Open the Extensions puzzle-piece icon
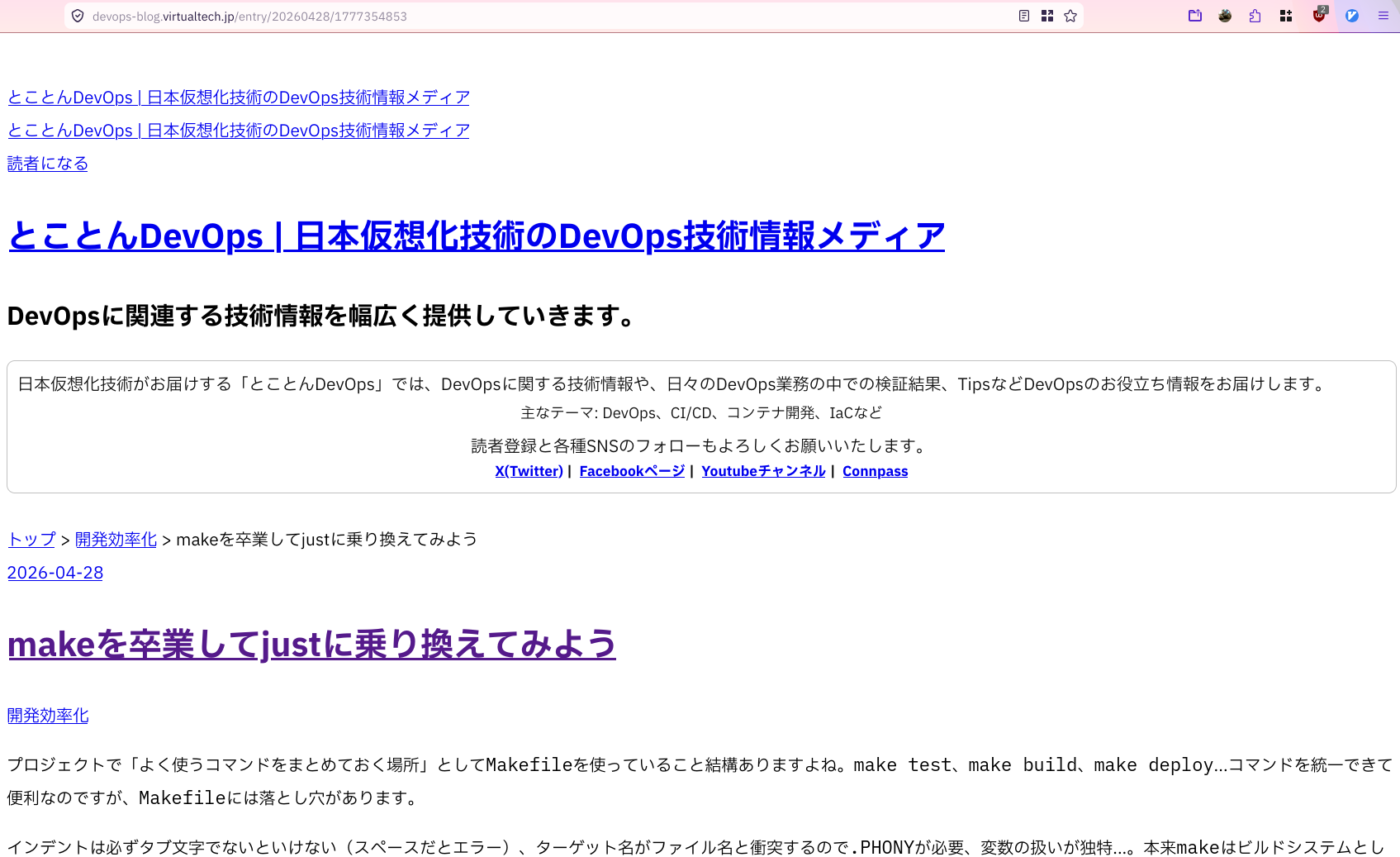The height and width of the screenshot is (857, 1400). (x=1255, y=16)
